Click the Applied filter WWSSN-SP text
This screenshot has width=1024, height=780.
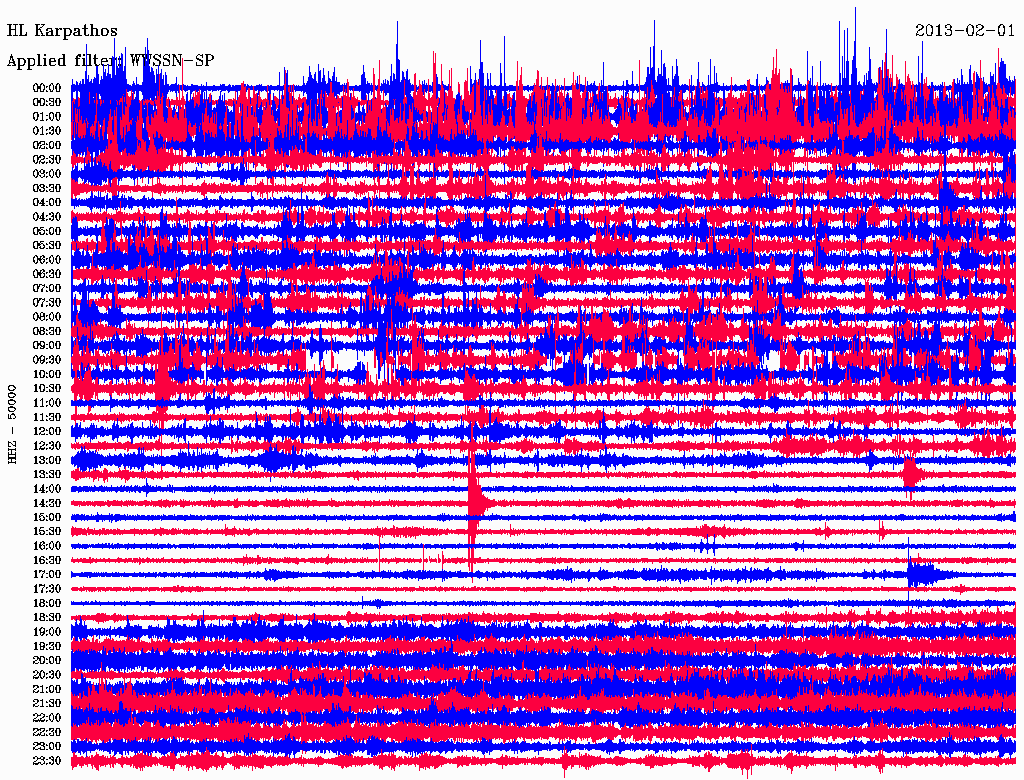(x=110, y=61)
